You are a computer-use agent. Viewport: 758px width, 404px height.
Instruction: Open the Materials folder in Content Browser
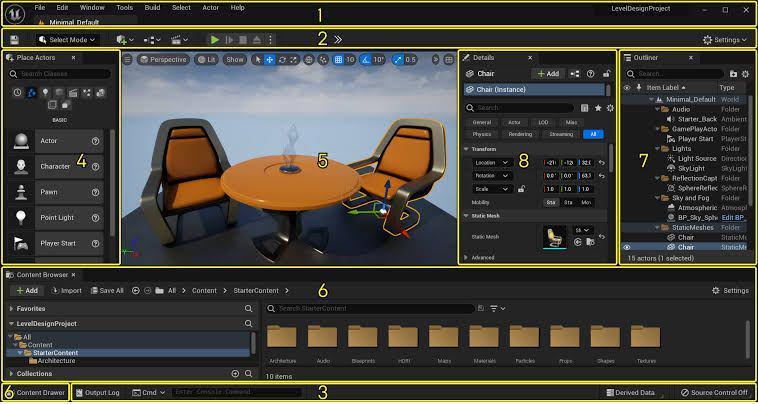pos(484,342)
